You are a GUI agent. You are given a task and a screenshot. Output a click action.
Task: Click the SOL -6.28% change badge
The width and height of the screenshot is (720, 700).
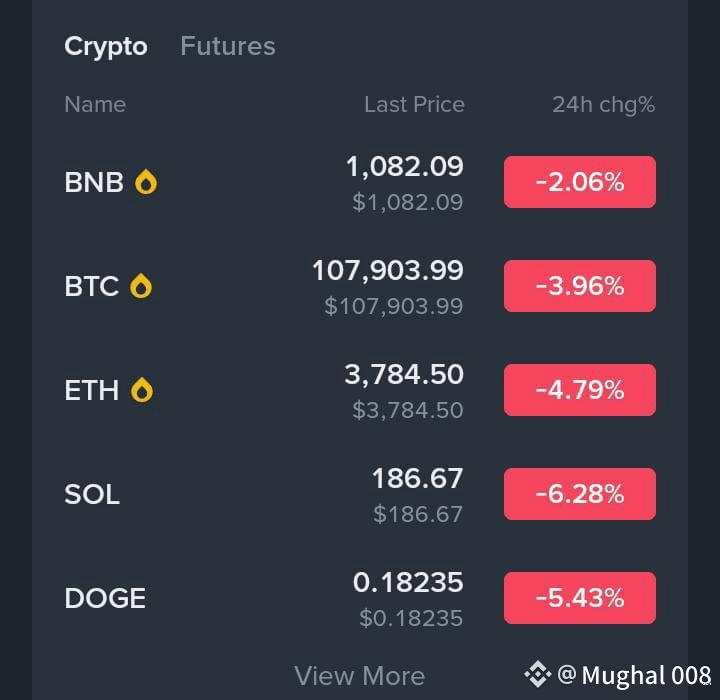point(579,494)
